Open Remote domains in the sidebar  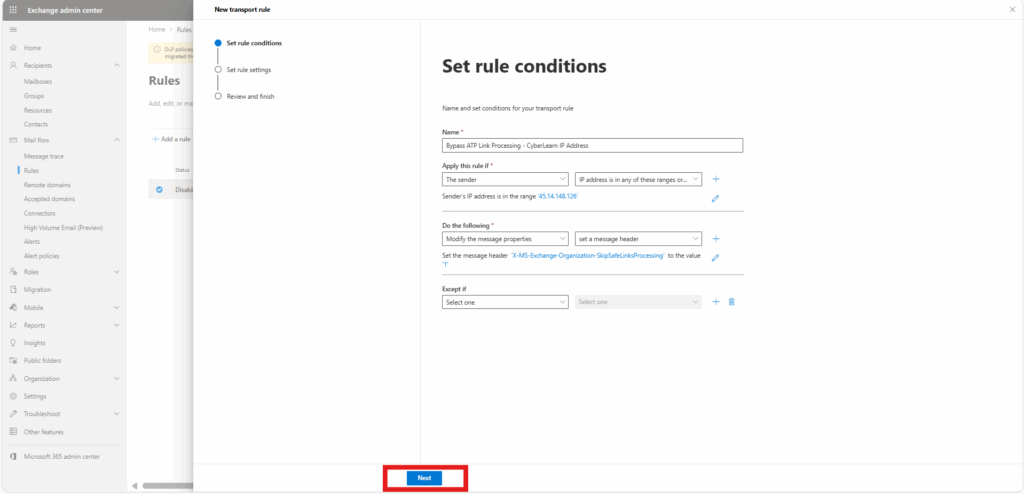[x=47, y=185]
